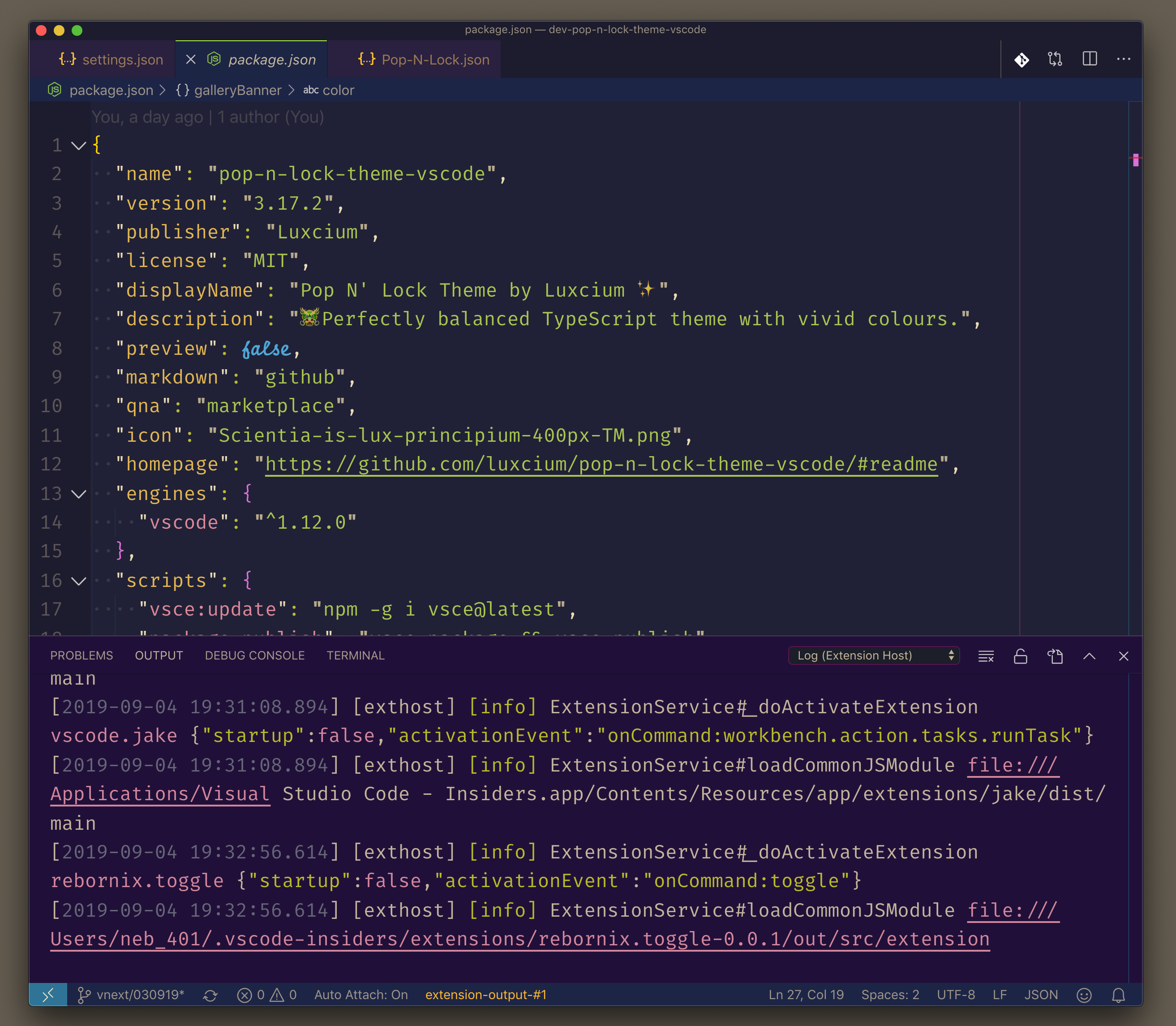The width and height of the screenshot is (1176, 1026).
Task: Click the pink marker in the overview ruler
Action: click(x=1135, y=160)
